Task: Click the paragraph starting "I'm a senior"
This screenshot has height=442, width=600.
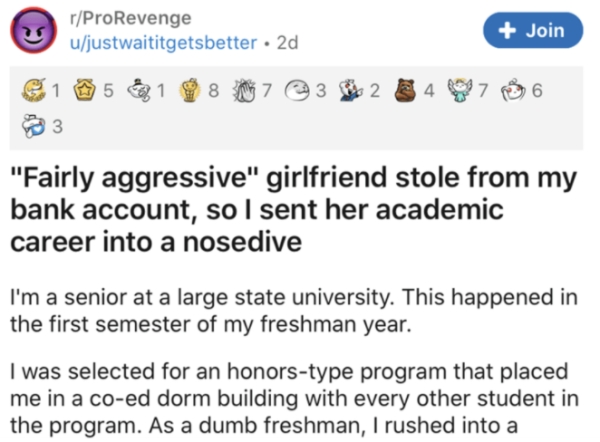Action: (290, 308)
